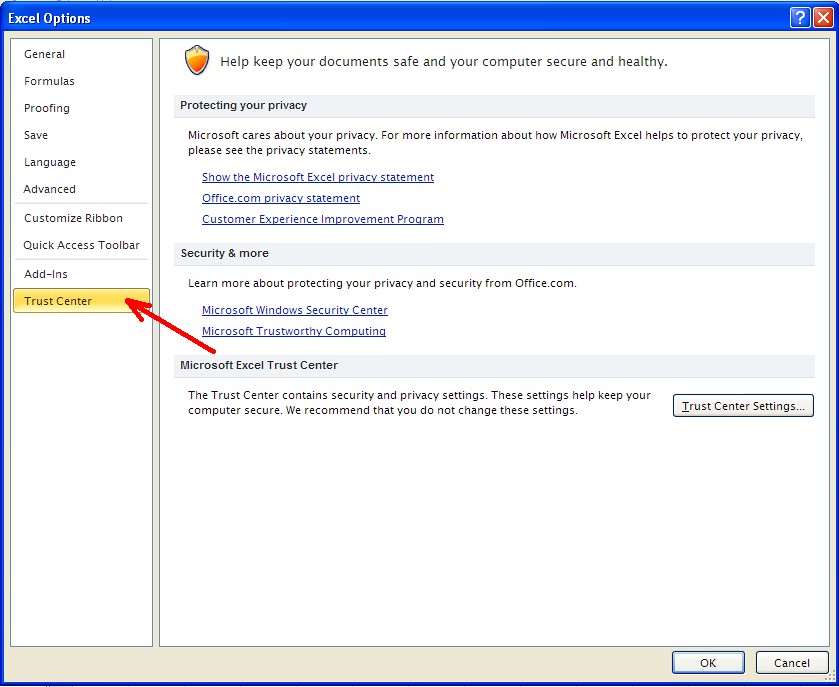Go to the Add-Ins category

(x=80, y=274)
